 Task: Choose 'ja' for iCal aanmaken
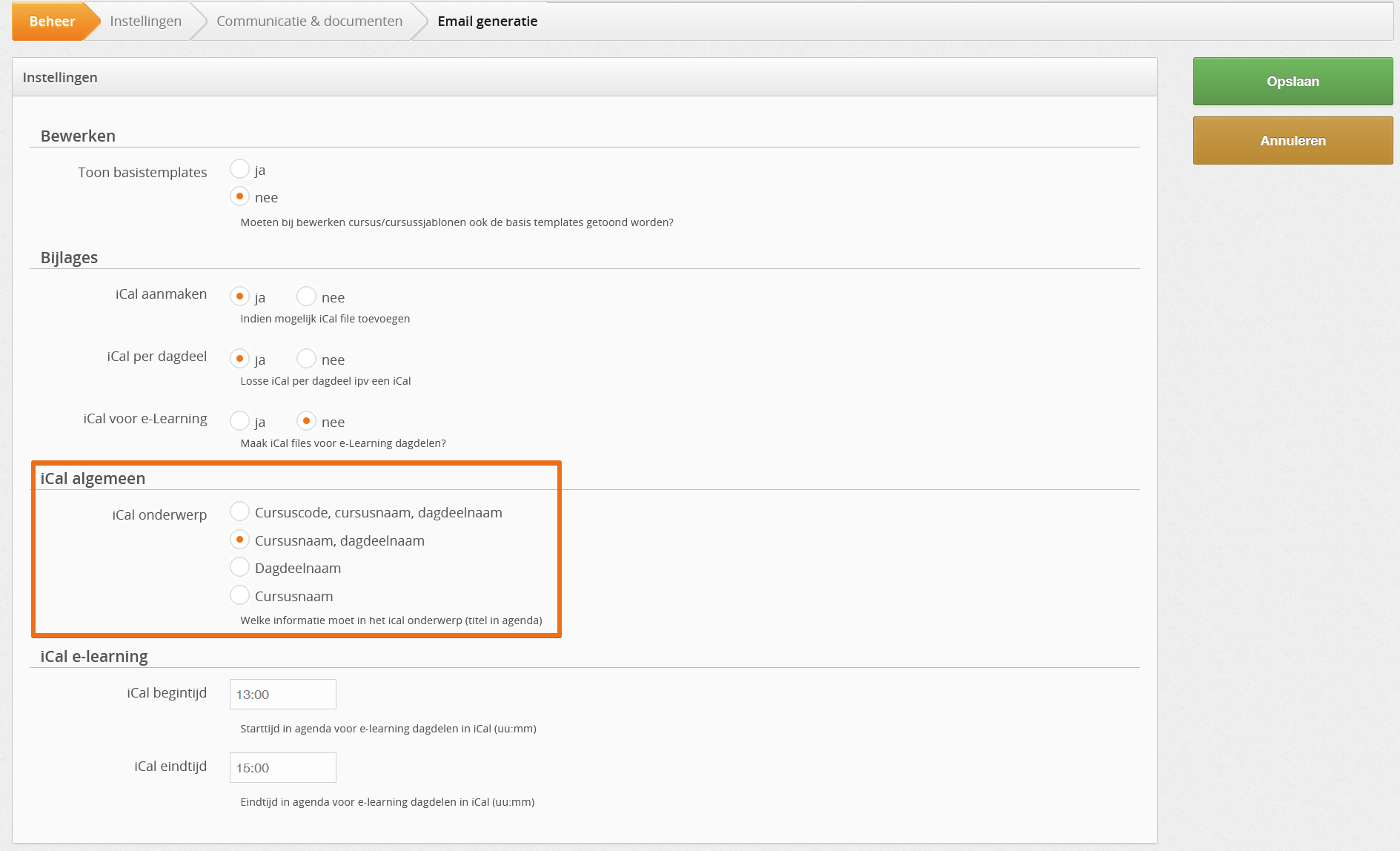coord(239,297)
